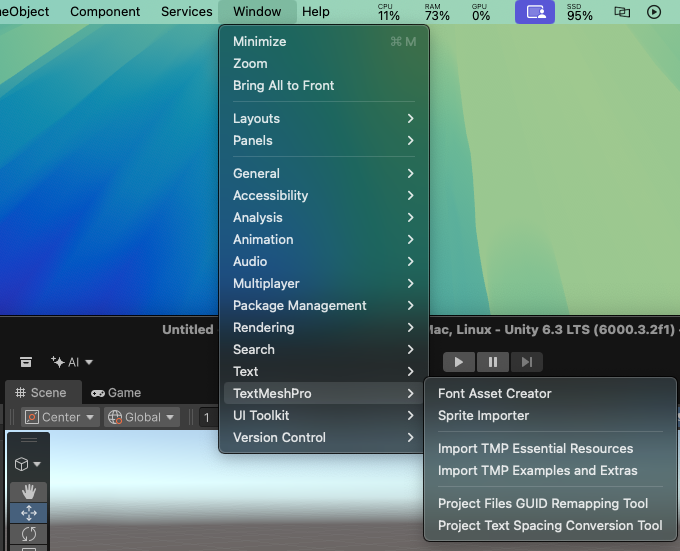This screenshot has height=551, width=680.
Task: Click the SSD usage indicator in menu bar
Action: click(579, 12)
